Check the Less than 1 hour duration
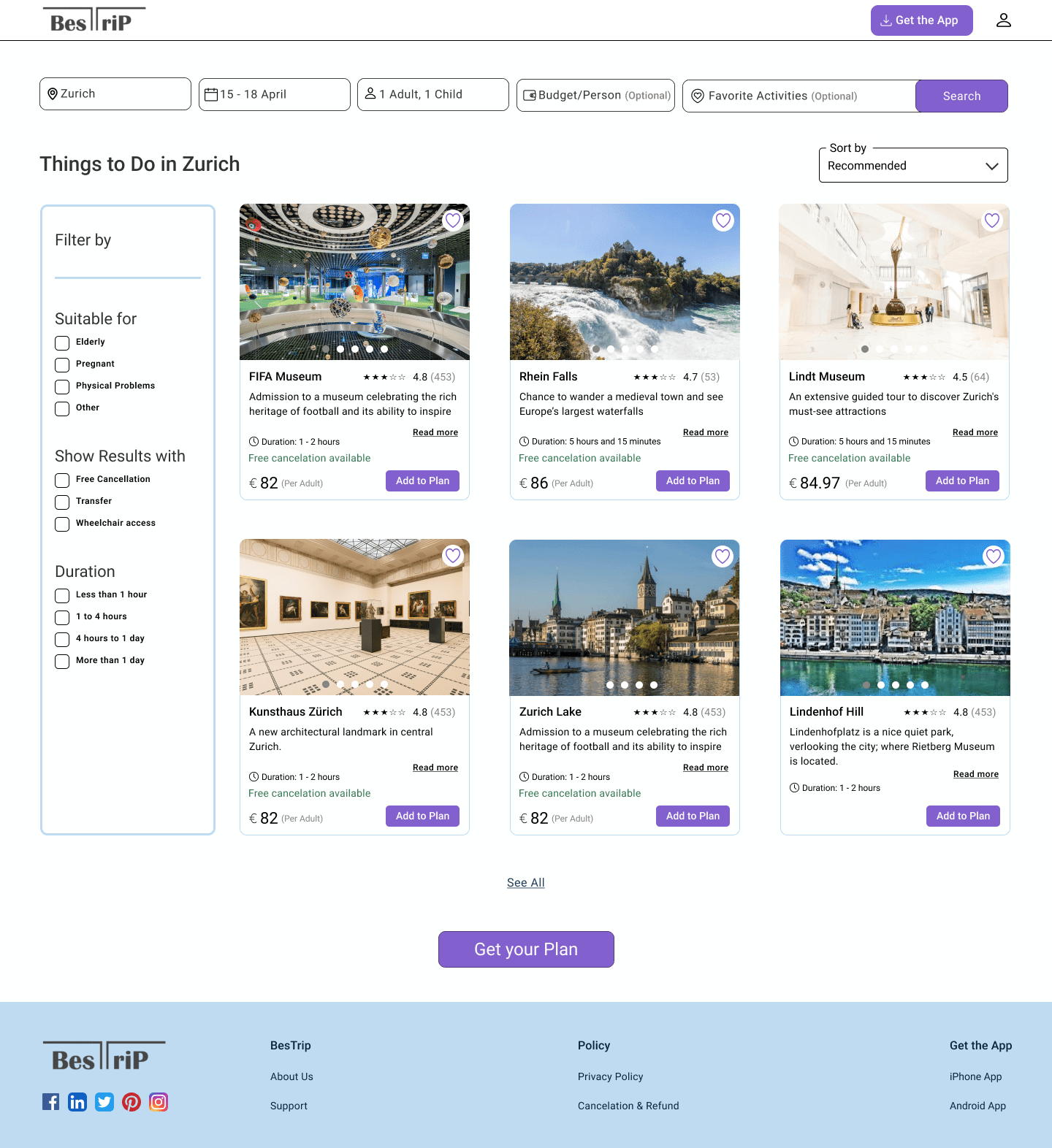Image resolution: width=1052 pixels, height=1148 pixels. pos(62,596)
